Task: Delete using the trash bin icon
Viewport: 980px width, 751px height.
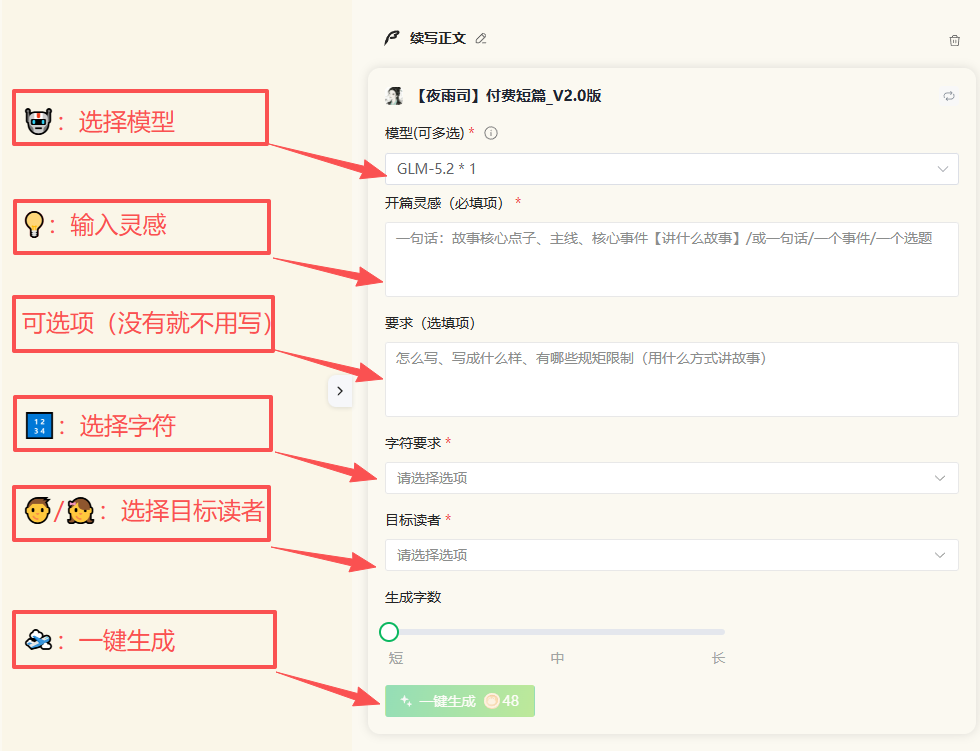Action: [954, 41]
